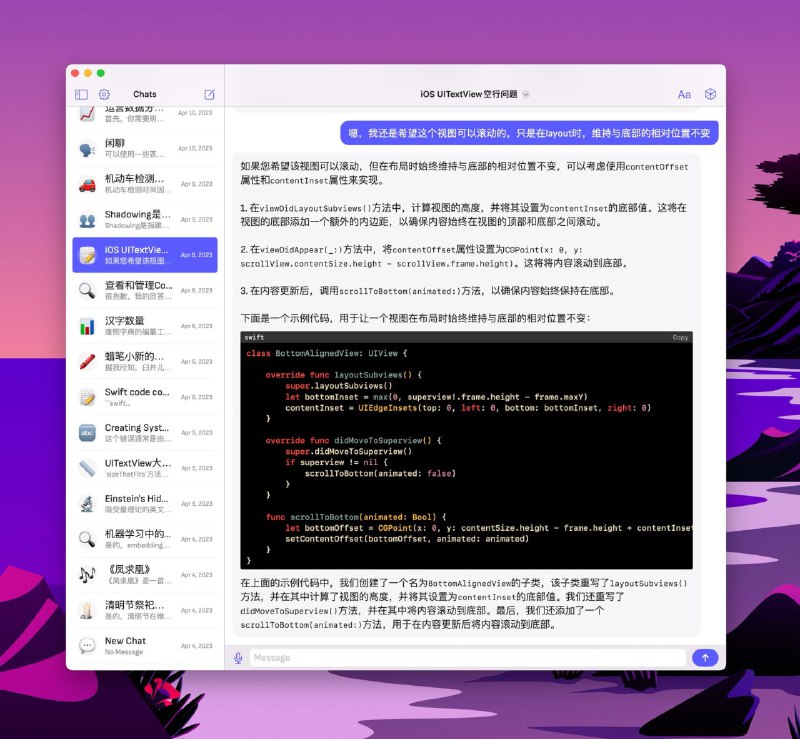Viewport: 800px width, 739px height.
Task: Click the magnifier icon of 机器学习中的 chat
Action: [88, 541]
